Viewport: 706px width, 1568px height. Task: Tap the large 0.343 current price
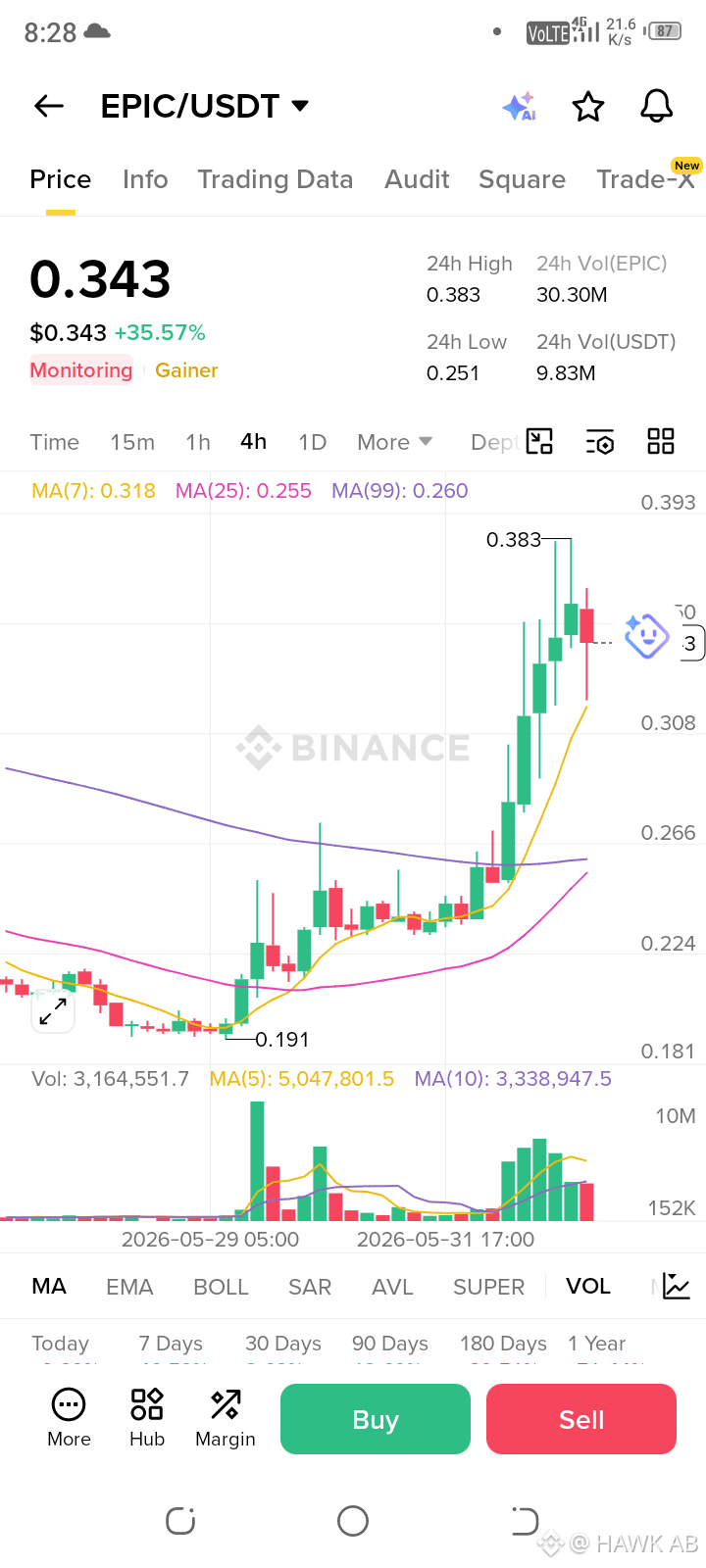point(100,279)
